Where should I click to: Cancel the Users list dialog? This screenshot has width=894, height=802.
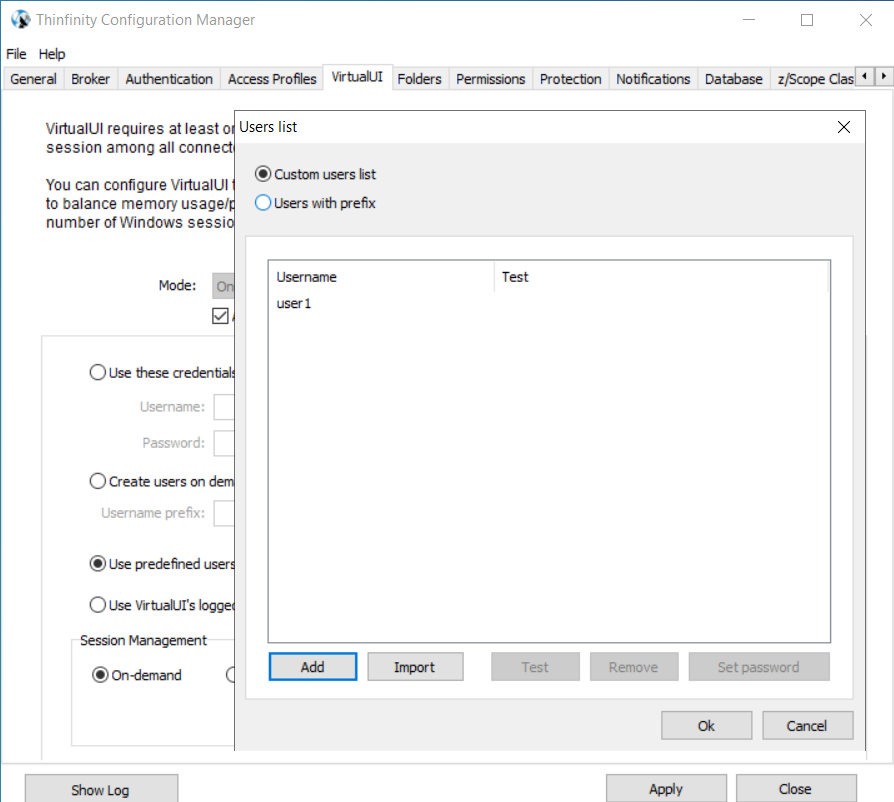(x=807, y=726)
